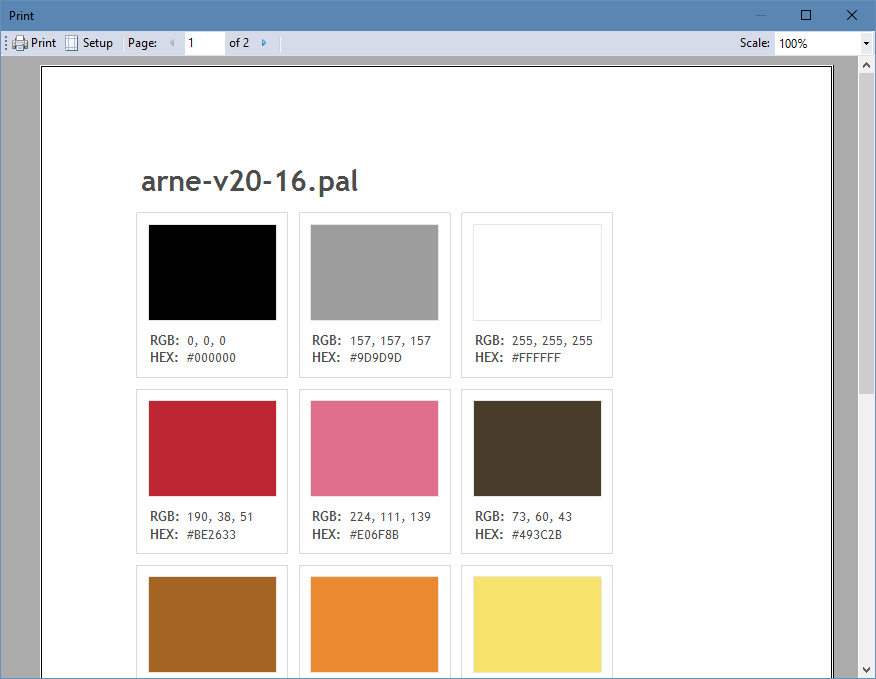This screenshot has height=679, width=876.
Task: Click text 'RGB: 255, 255, 255'
Action: click(x=534, y=340)
